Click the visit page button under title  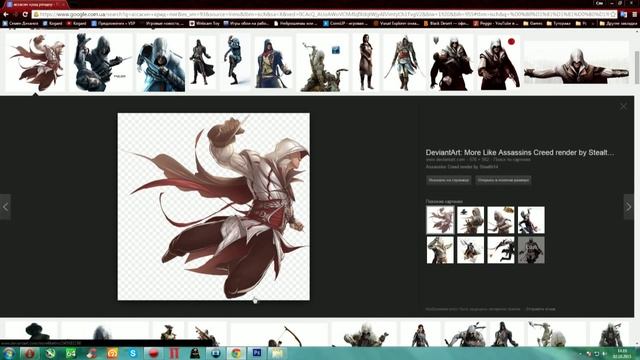448,180
